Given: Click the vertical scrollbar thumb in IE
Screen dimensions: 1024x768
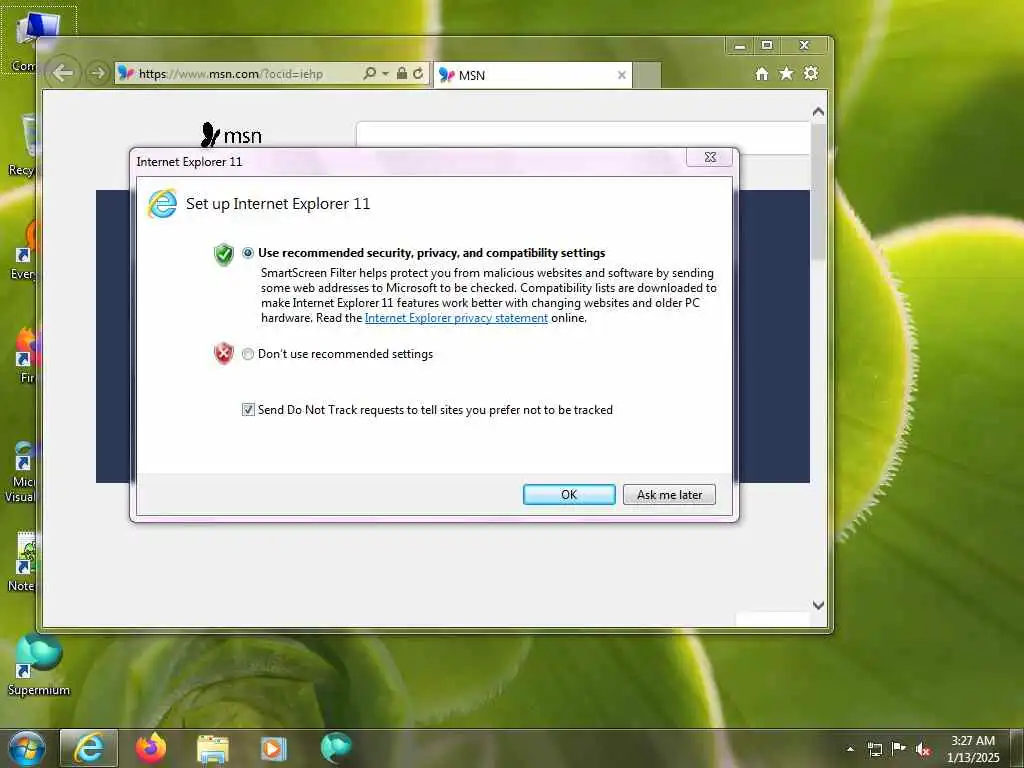Looking at the screenshot, I should [818, 191].
